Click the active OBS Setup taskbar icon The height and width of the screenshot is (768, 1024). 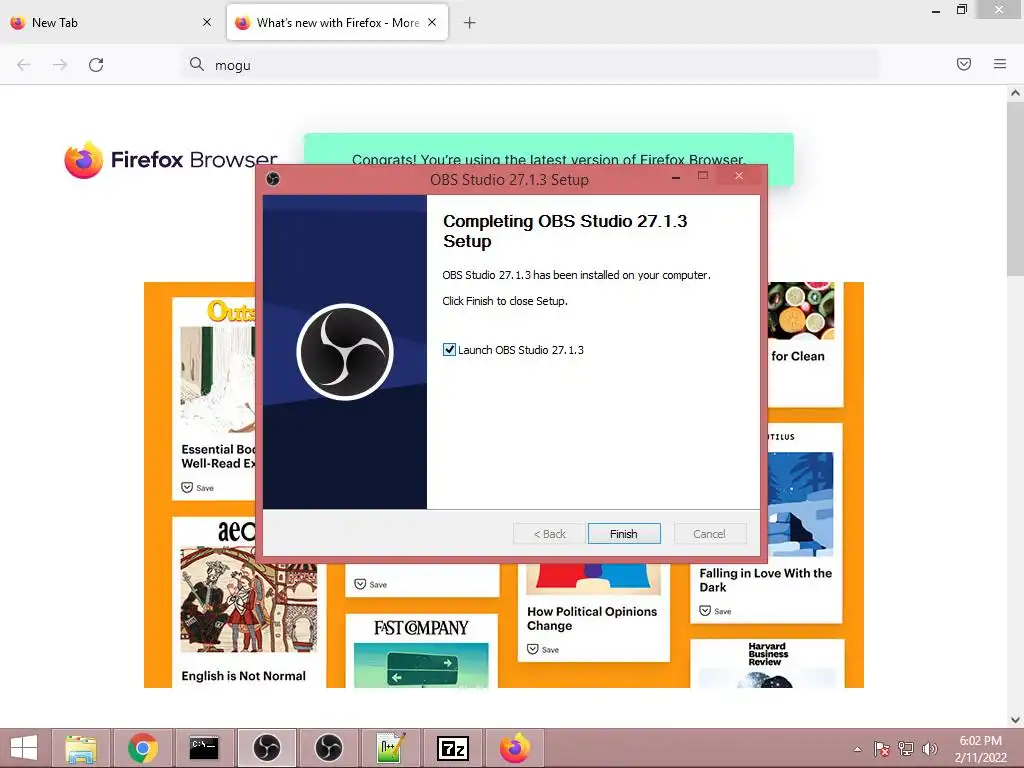266,748
